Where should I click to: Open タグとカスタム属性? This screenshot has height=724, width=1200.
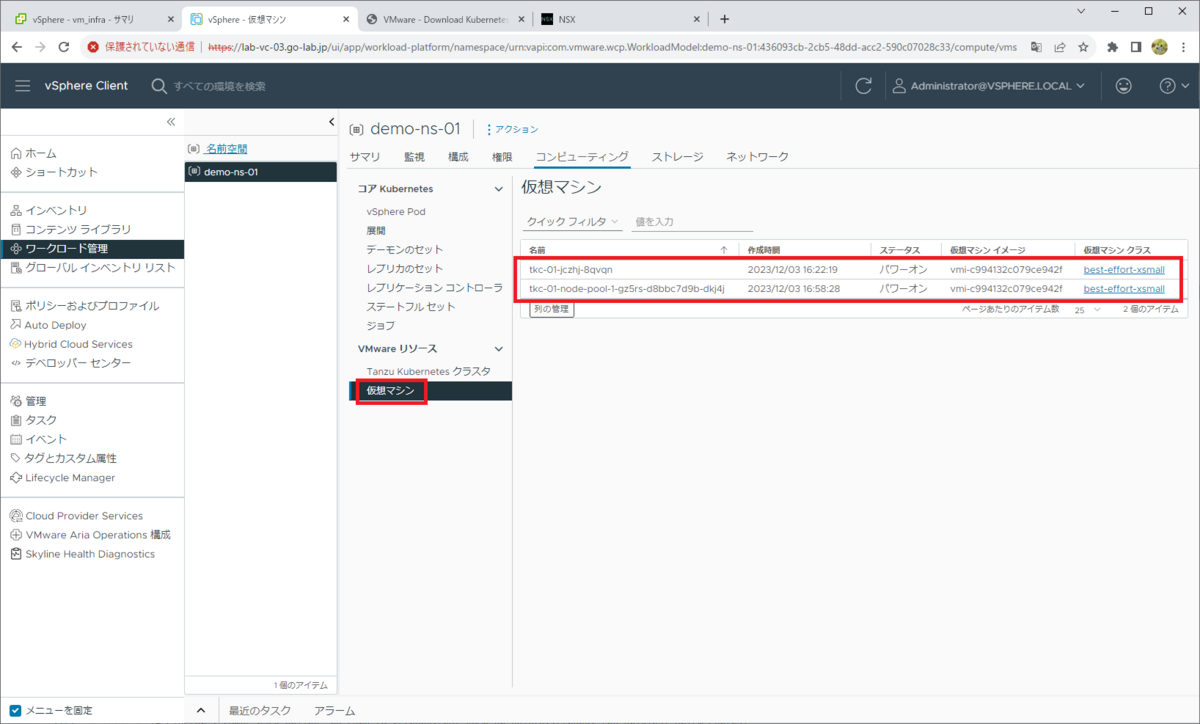click(x=63, y=458)
